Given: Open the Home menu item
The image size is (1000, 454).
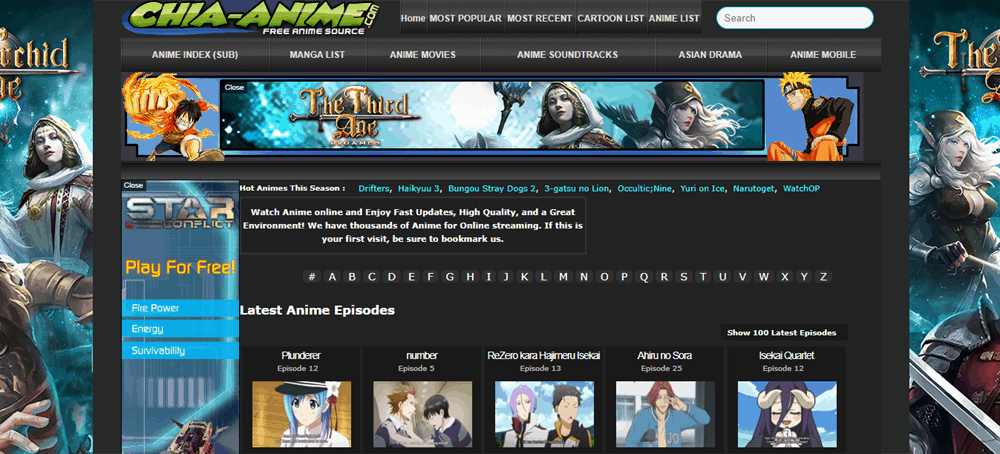Looking at the screenshot, I should [413, 18].
